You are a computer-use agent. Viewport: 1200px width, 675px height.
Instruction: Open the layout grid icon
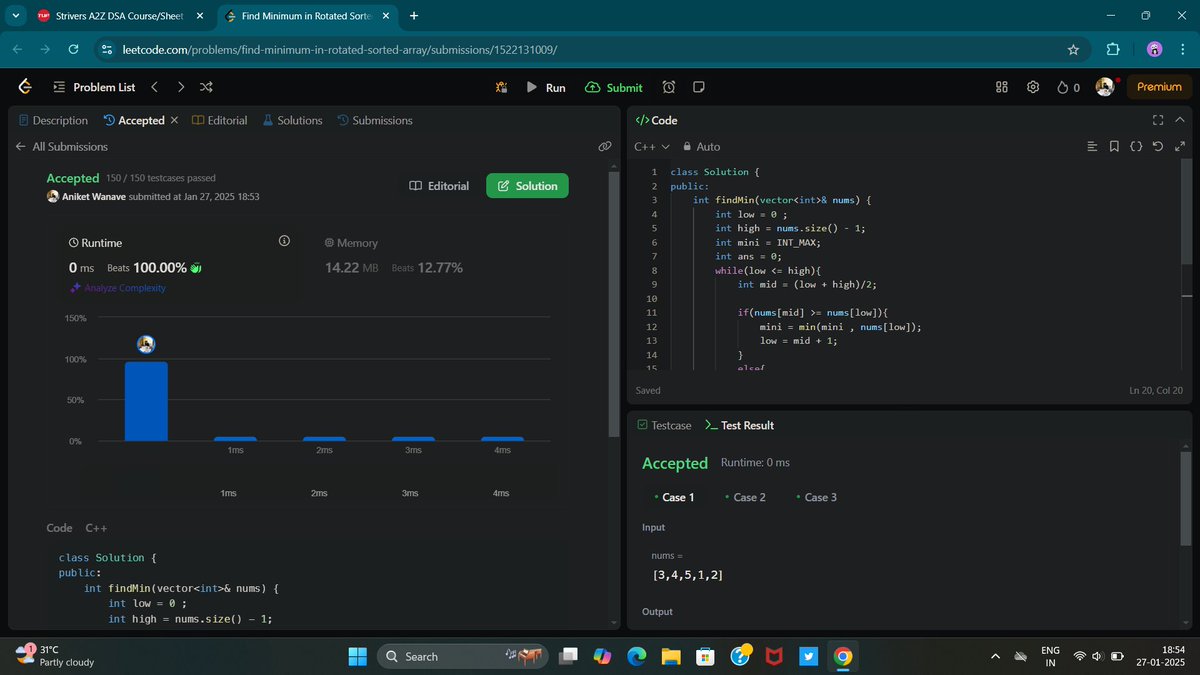click(x=1001, y=87)
